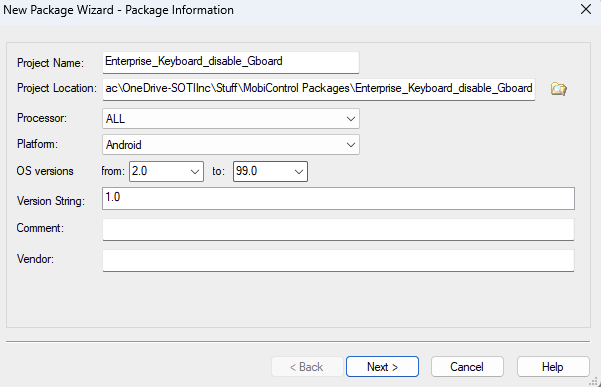Browse for project location folder icon
Viewport: 601px width, 387px height.
tap(558, 89)
